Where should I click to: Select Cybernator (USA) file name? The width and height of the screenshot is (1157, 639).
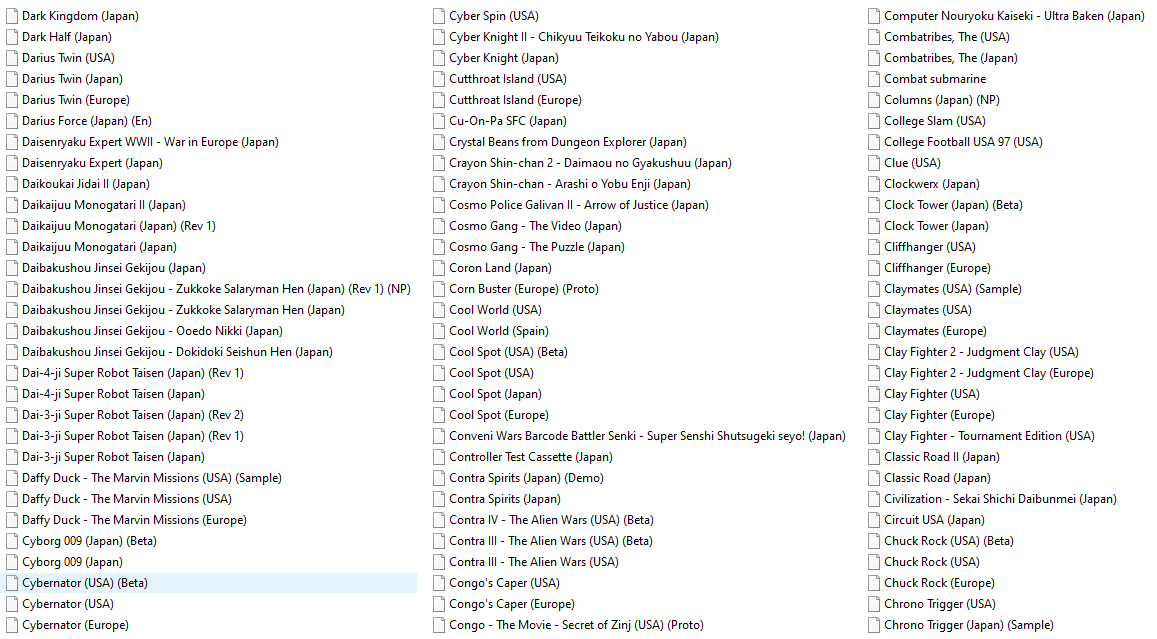coord(68,604)
